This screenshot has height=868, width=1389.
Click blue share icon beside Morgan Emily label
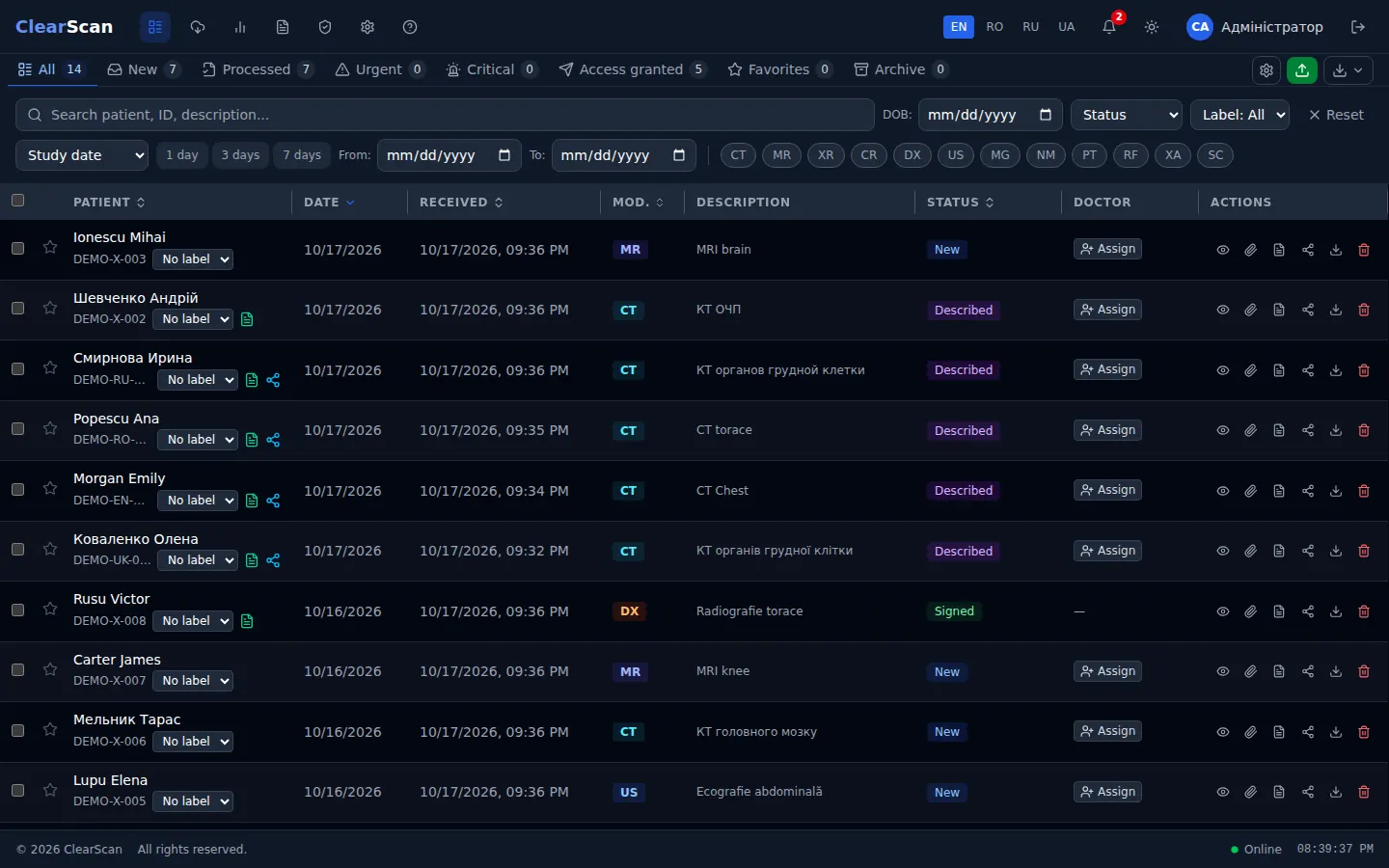pos(273,501)
